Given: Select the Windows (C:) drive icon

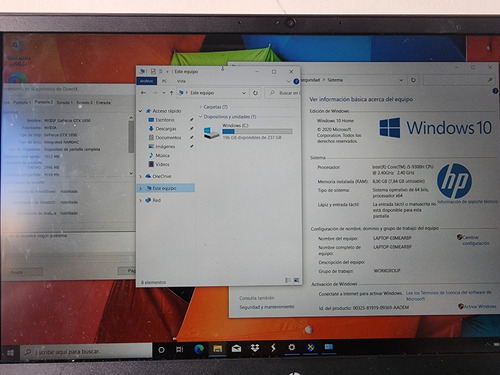Looking at the screenshot, I should (x=211, y=132).
